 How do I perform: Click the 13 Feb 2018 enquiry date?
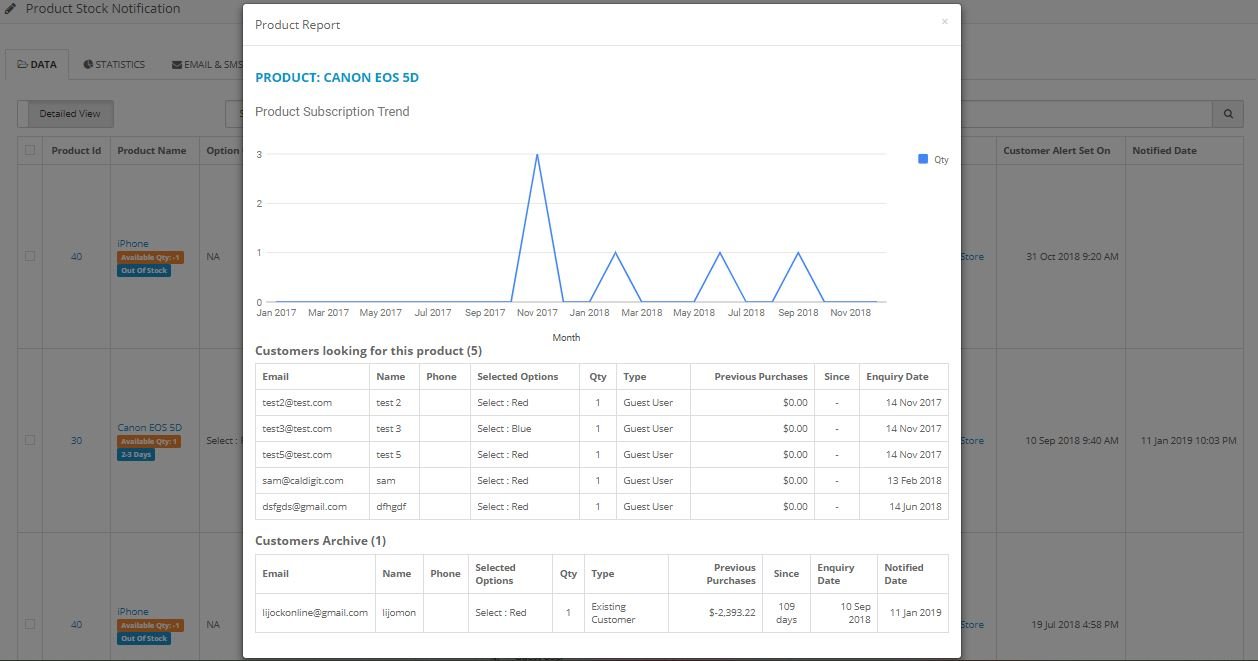click(915, 481)
